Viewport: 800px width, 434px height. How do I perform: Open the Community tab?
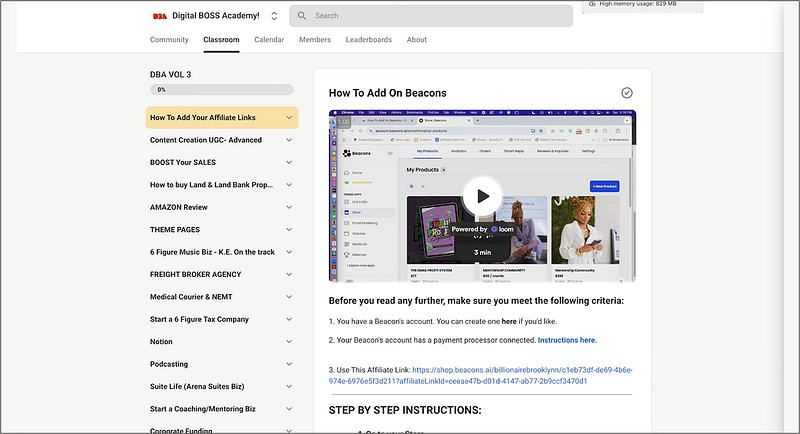point(169,40)
